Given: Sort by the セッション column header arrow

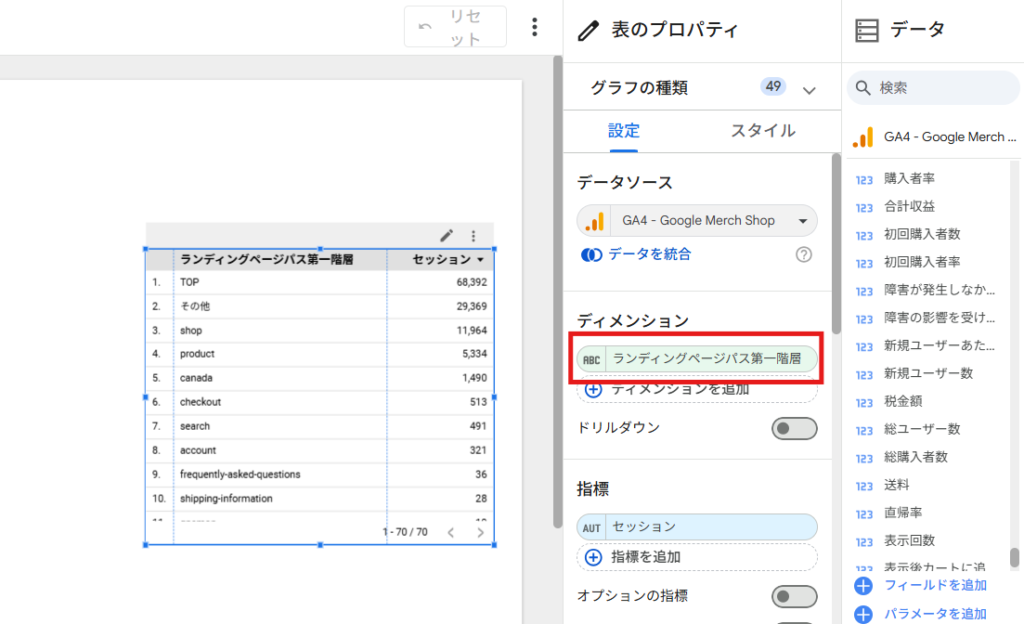Looking at the screenshot, I should (x=480, y=260).
